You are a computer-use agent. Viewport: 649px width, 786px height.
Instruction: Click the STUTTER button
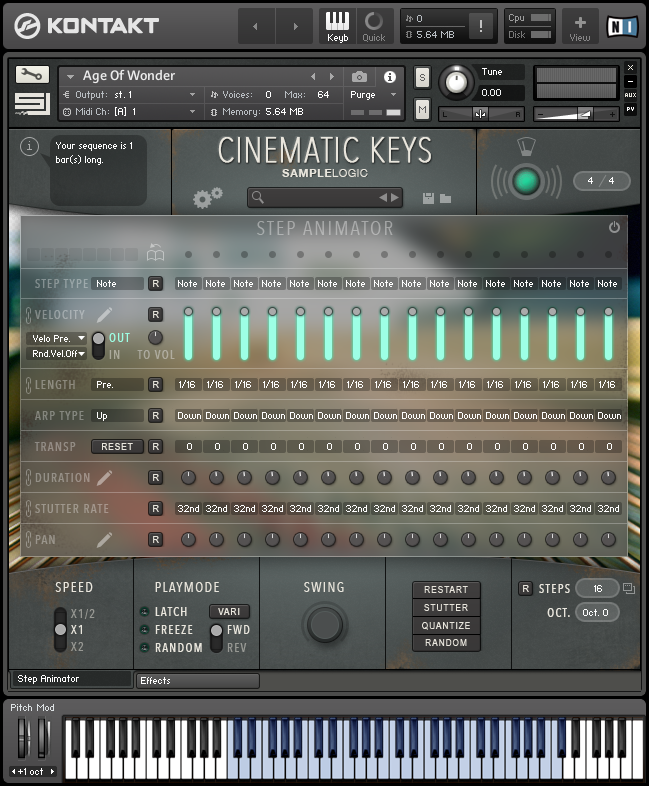[x=446, y=608]
